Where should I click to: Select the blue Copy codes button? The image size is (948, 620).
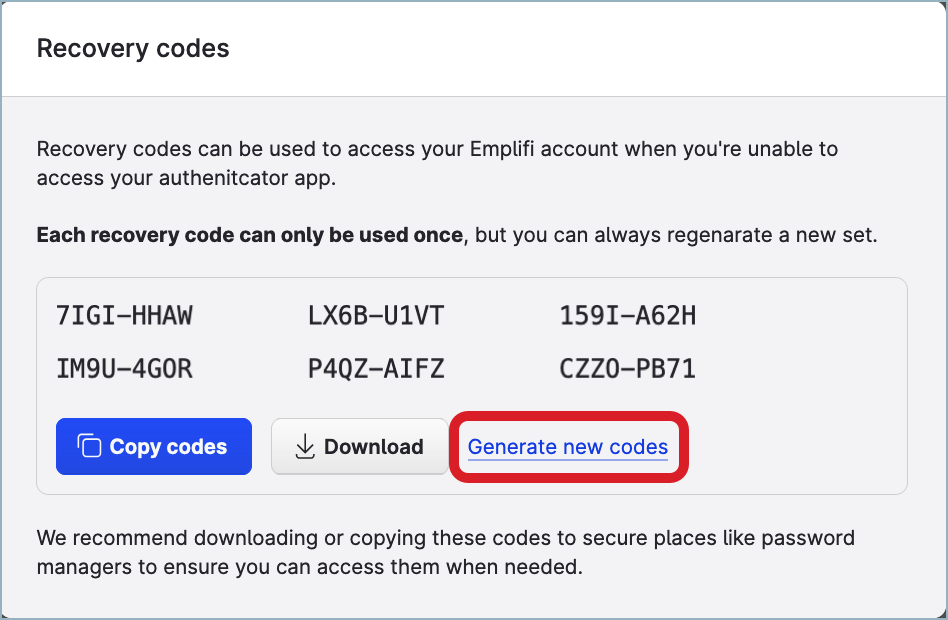click(153, 446)
